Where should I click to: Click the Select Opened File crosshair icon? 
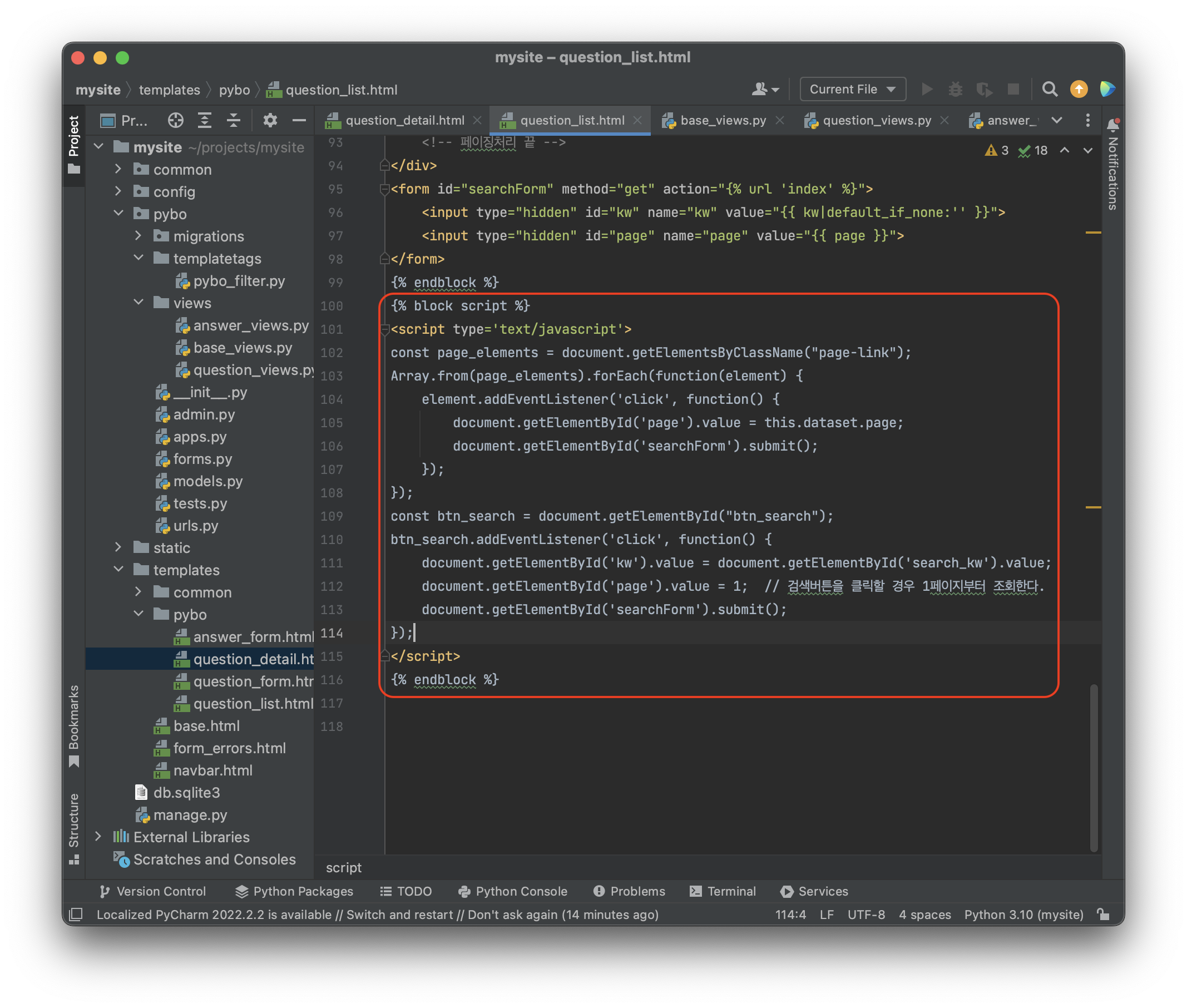coord(175,120)
